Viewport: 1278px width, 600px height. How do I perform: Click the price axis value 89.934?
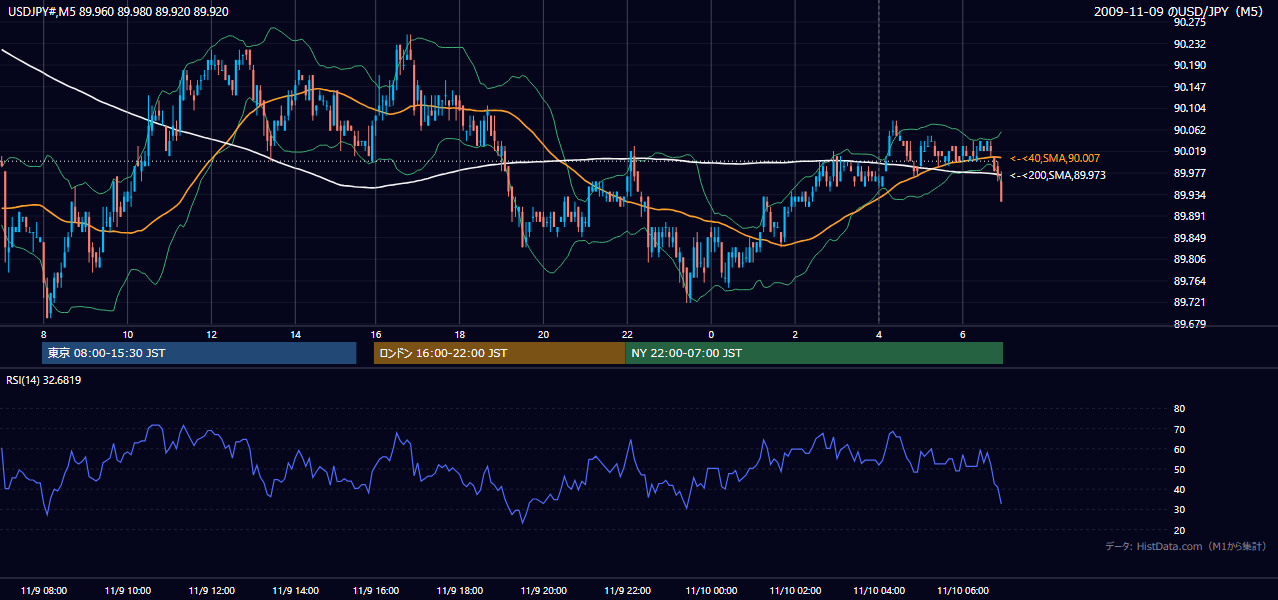[1189, 194]
